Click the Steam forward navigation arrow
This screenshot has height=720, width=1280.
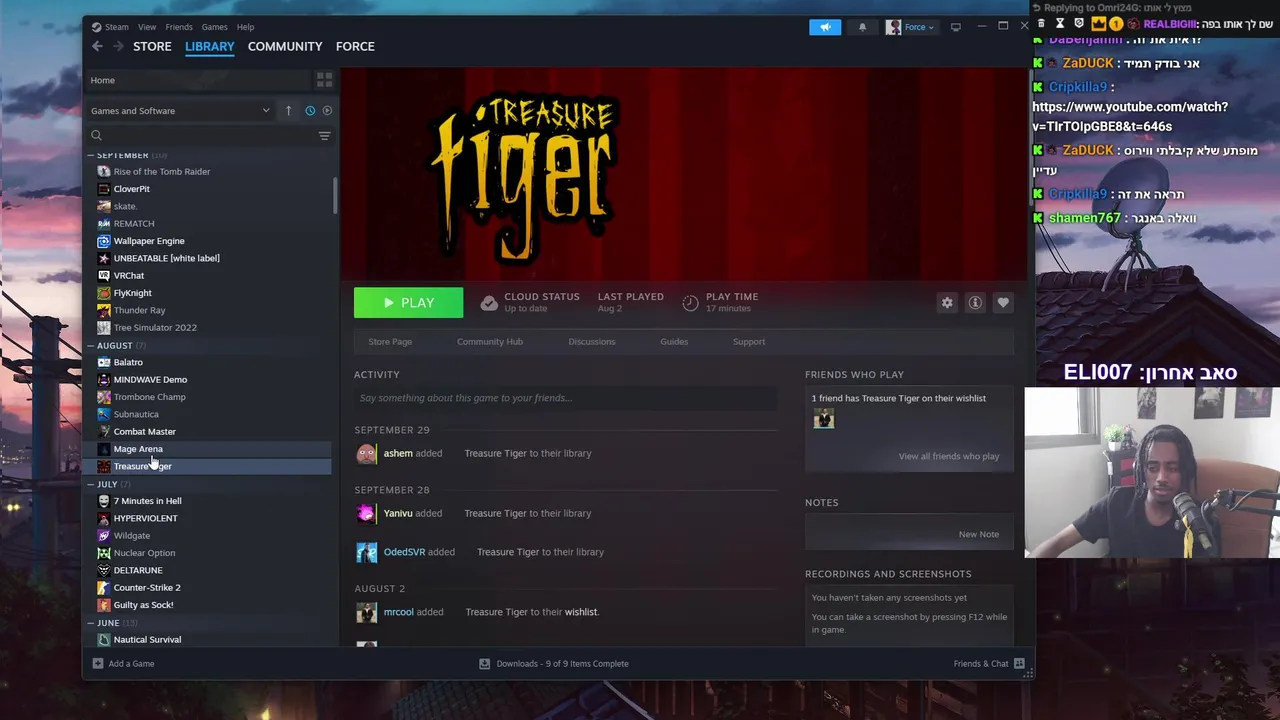pyautogui.click(x=119, y=46)
